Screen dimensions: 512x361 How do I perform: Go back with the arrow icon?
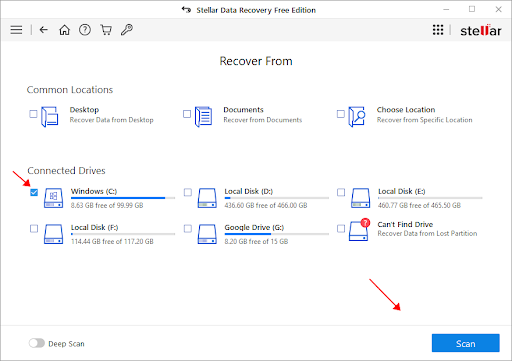click(x=44, y=30)
